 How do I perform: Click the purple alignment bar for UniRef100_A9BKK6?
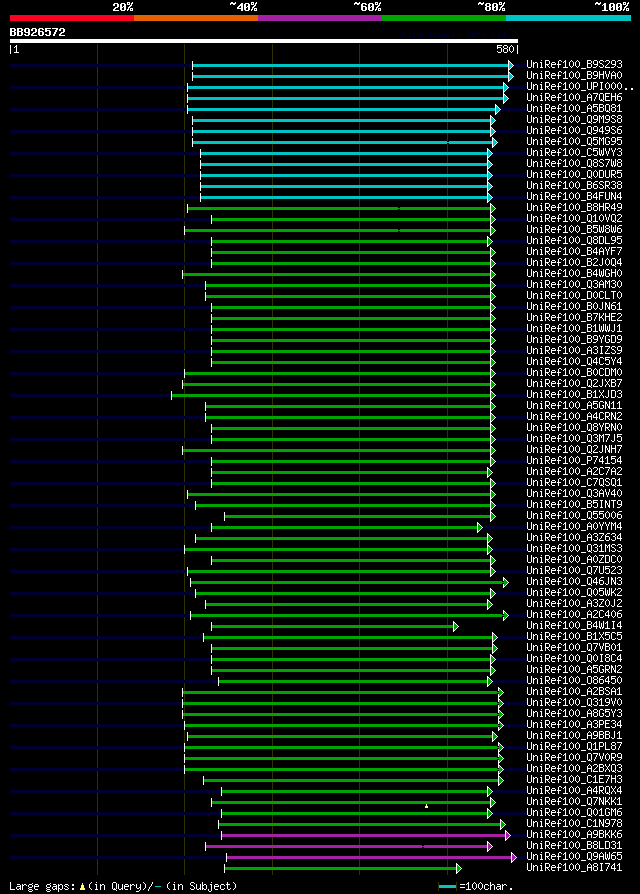tap(364, 836)
